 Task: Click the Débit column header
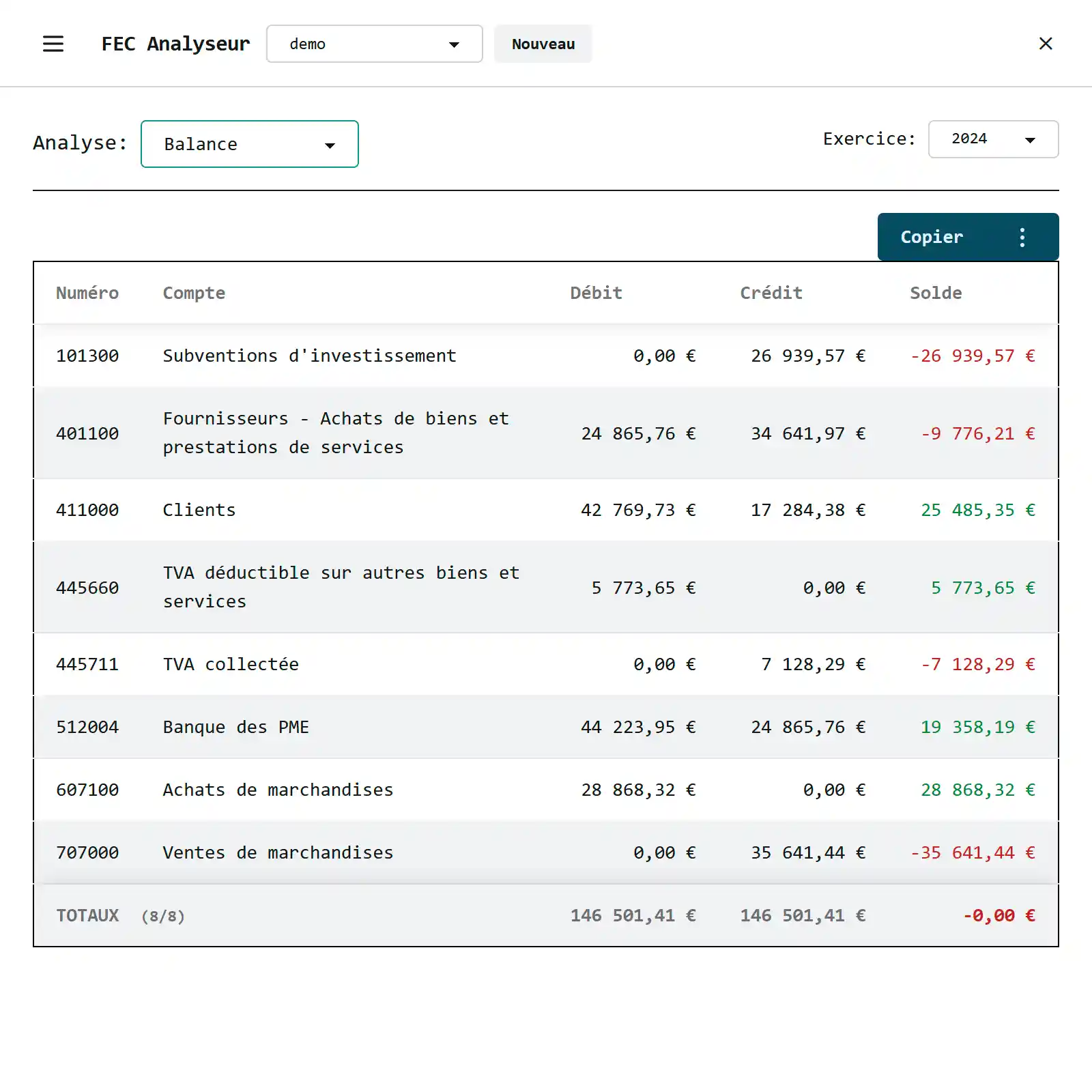[596, 293]
